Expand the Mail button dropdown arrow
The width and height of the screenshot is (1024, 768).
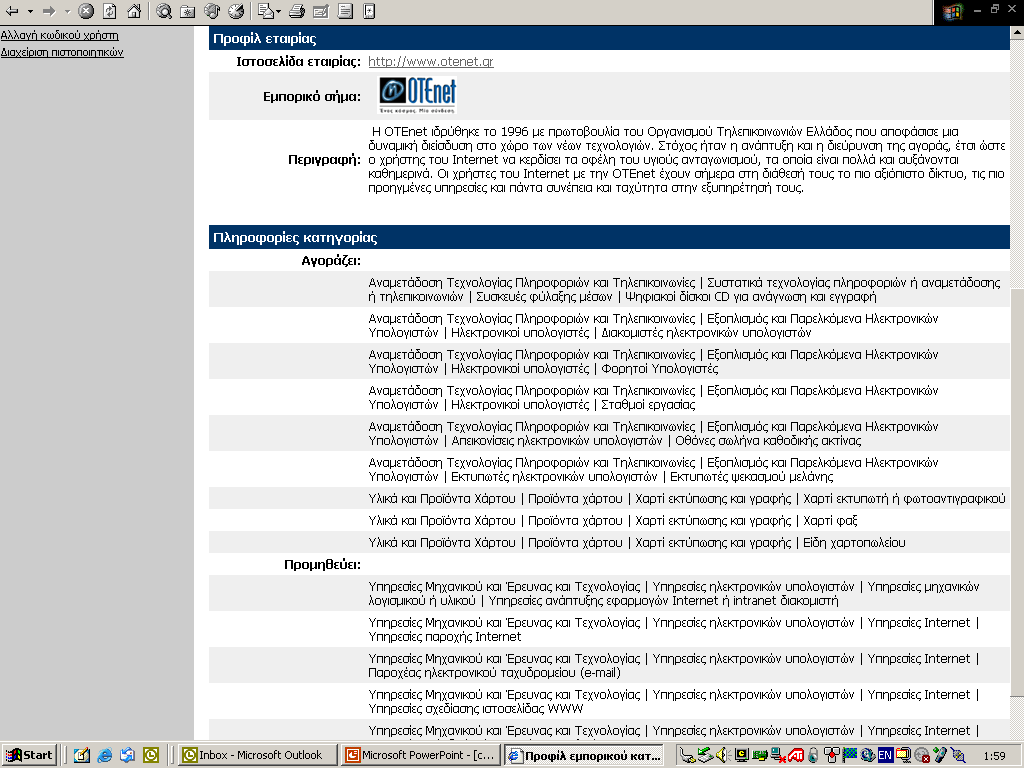[278, 12]
